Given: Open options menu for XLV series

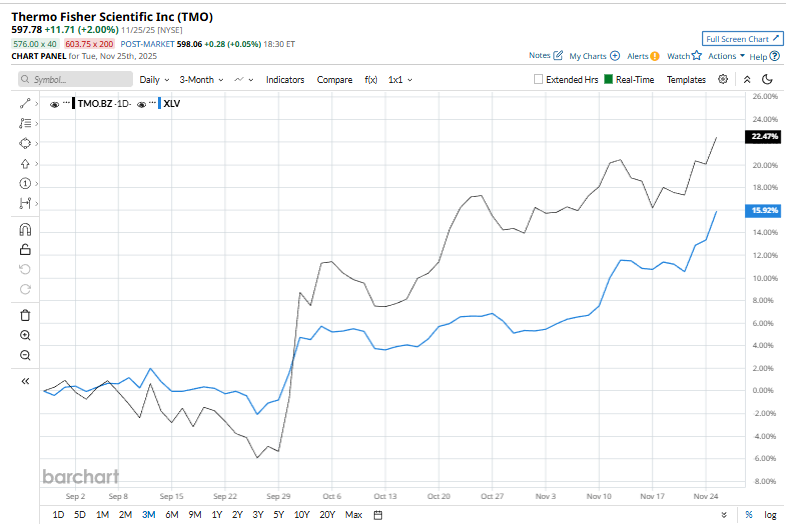Looking at the screenshot, I should coord(152,103).
